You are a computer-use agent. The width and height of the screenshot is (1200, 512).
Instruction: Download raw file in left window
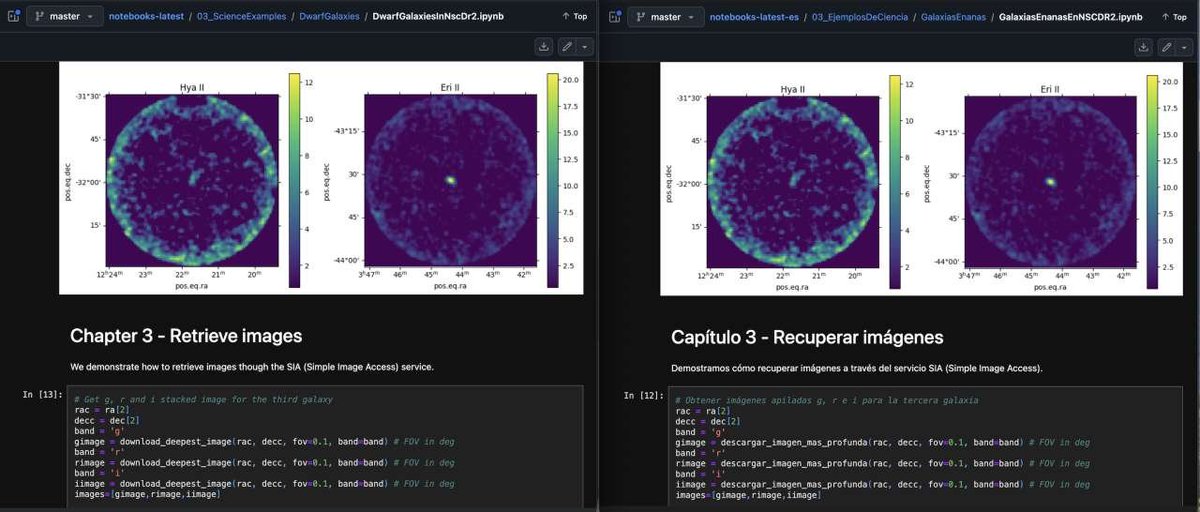click(544, 47)
